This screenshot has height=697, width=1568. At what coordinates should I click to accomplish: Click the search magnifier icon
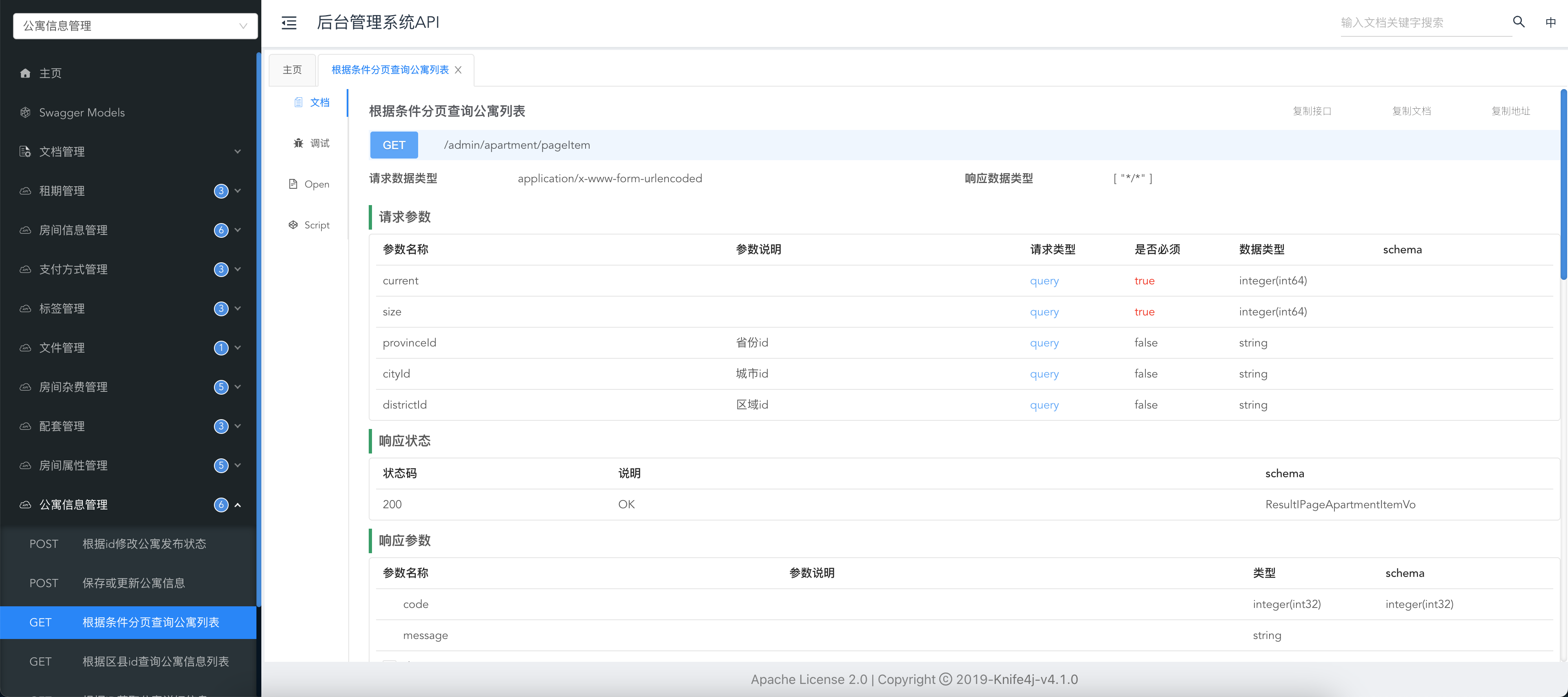click(x=1518, y=22)
